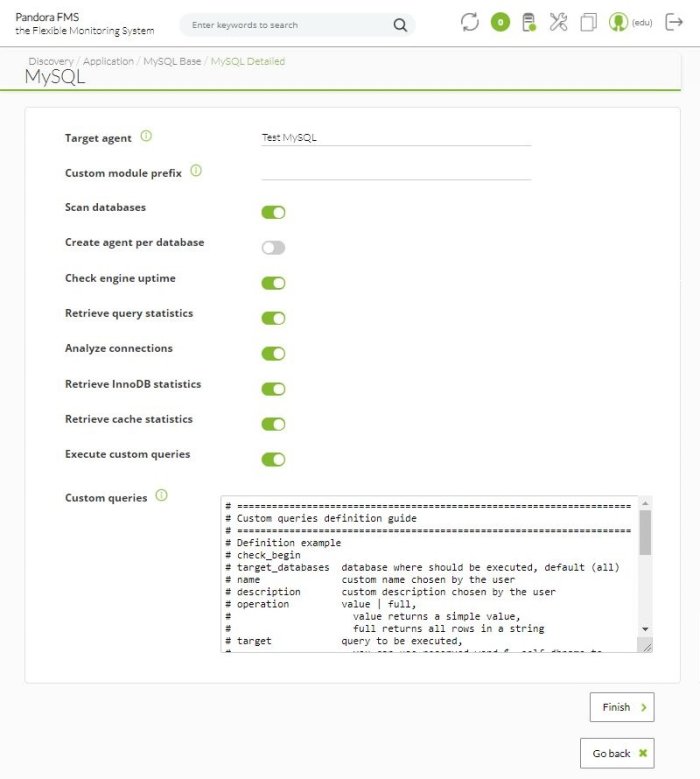This screenshot has width=700, height=779.
Task: Toggle Retrieve InnoDB statistics switch
Action: click(x=273, y=389)
